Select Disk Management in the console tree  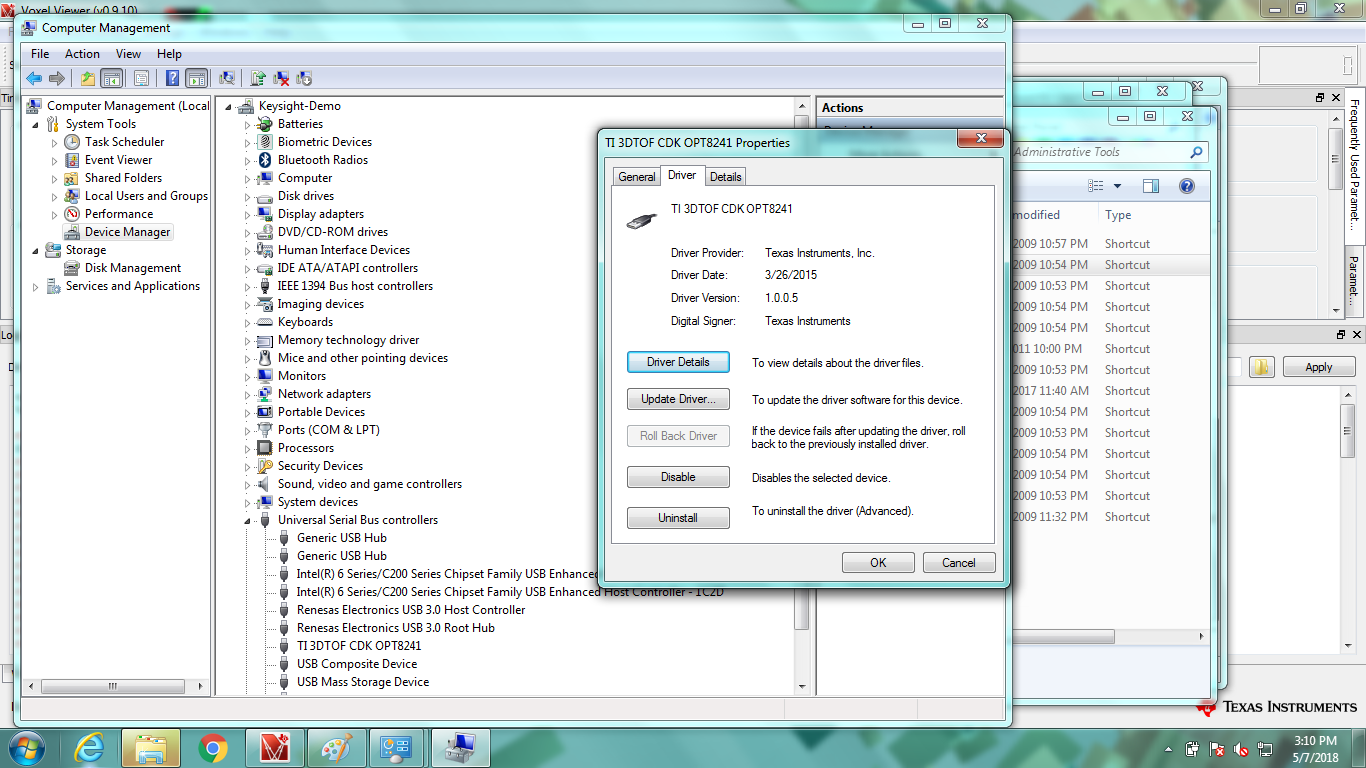(133, 268)
